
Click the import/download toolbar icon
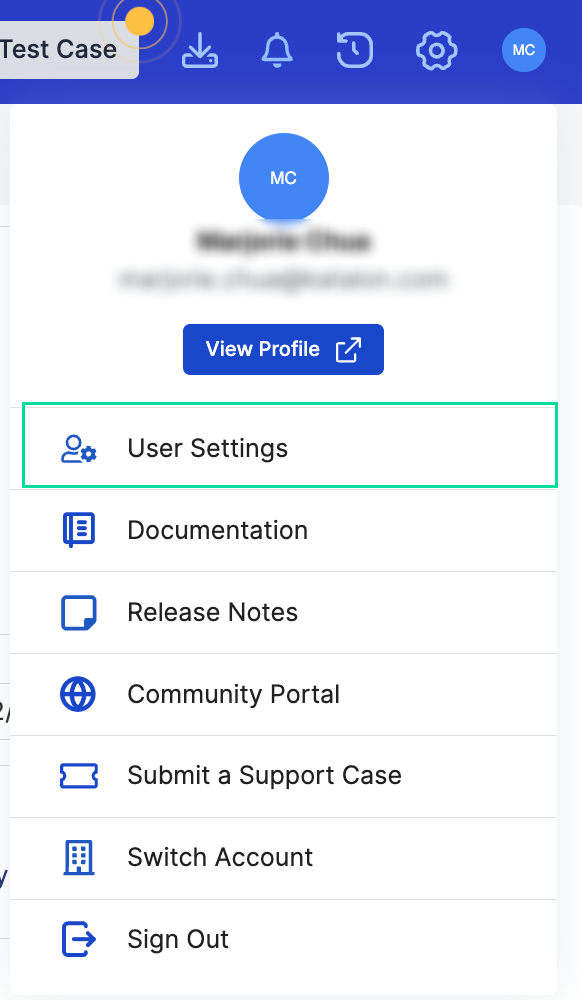coord(199,50)
